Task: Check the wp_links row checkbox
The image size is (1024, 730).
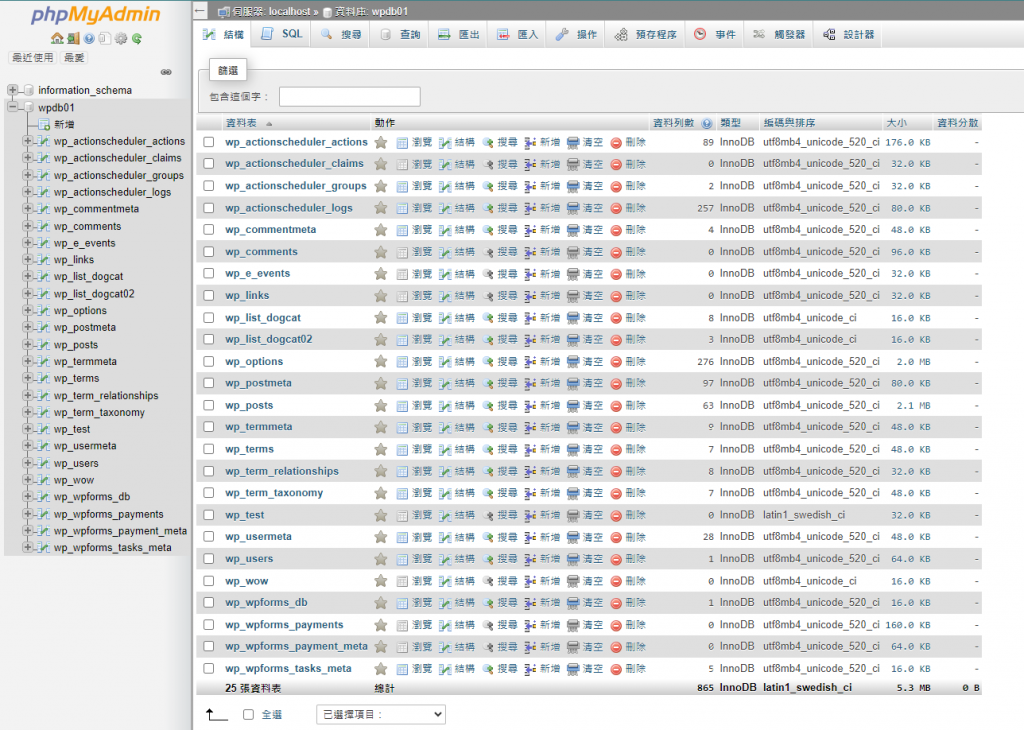Action: 208,295
